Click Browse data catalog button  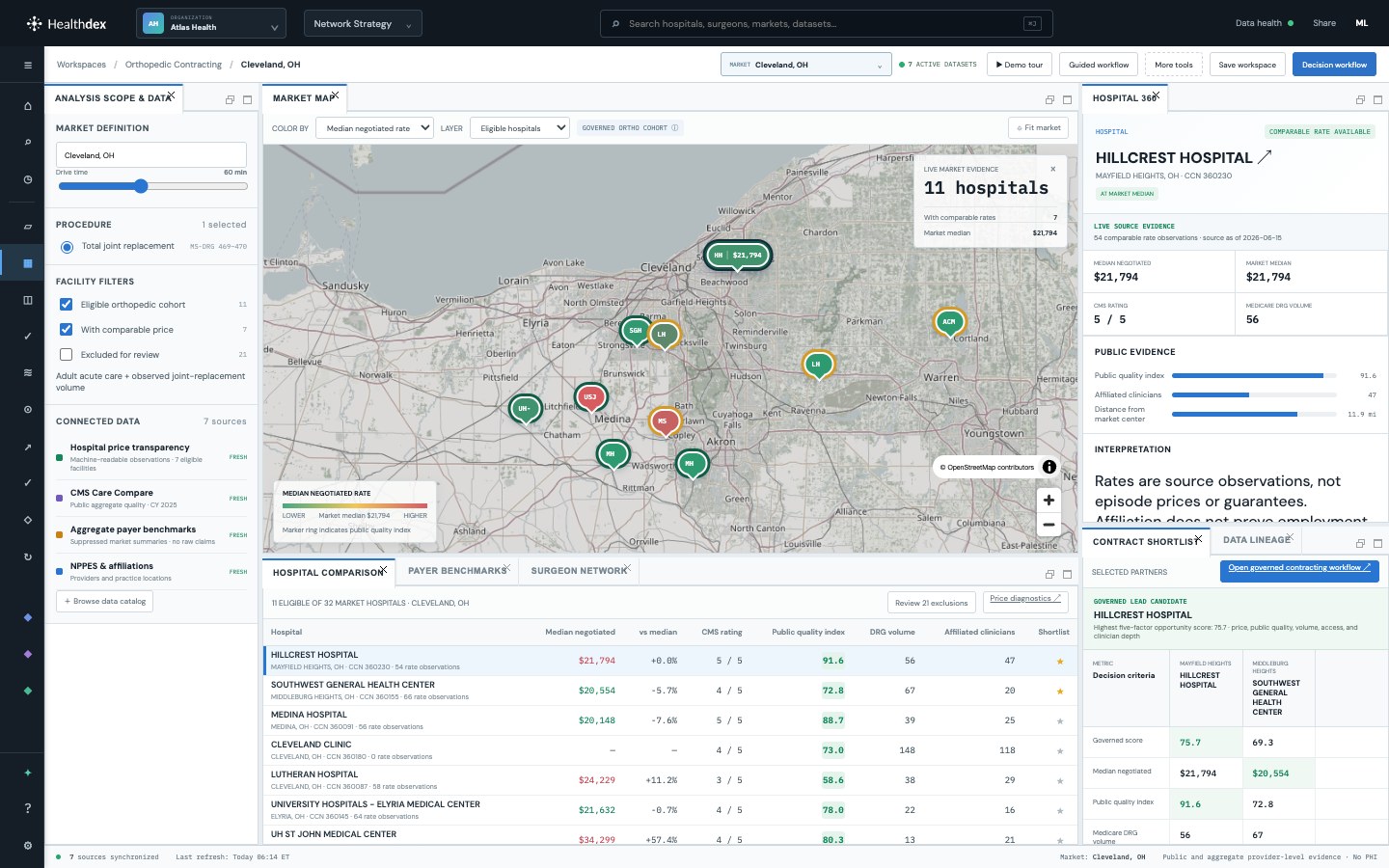pos(105,601)
